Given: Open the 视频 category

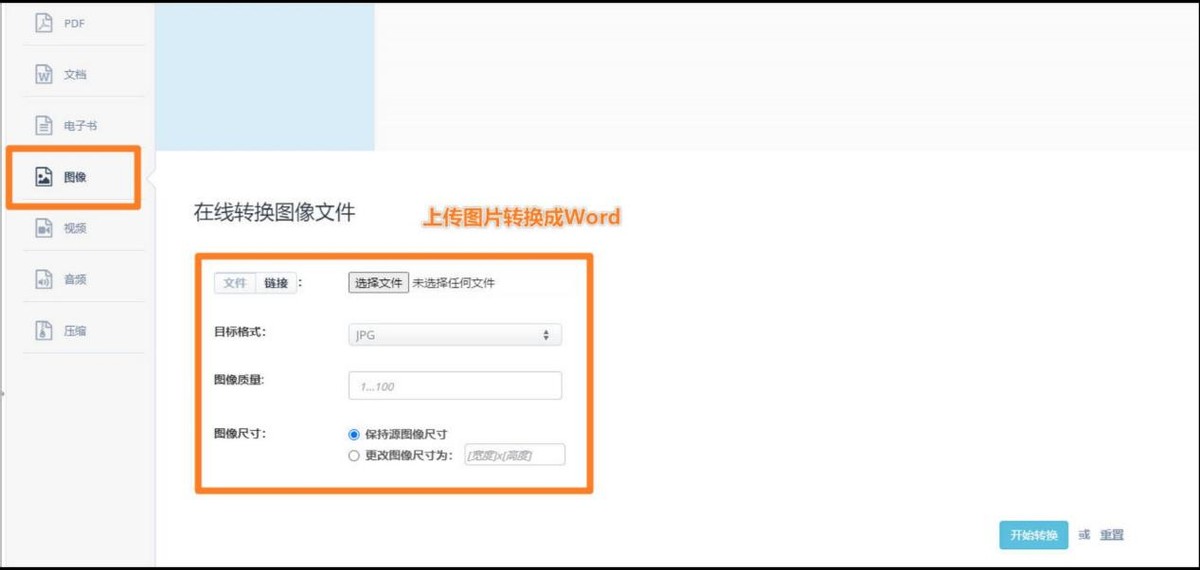Looking at the screenshot, I should (x=75, y=228).
